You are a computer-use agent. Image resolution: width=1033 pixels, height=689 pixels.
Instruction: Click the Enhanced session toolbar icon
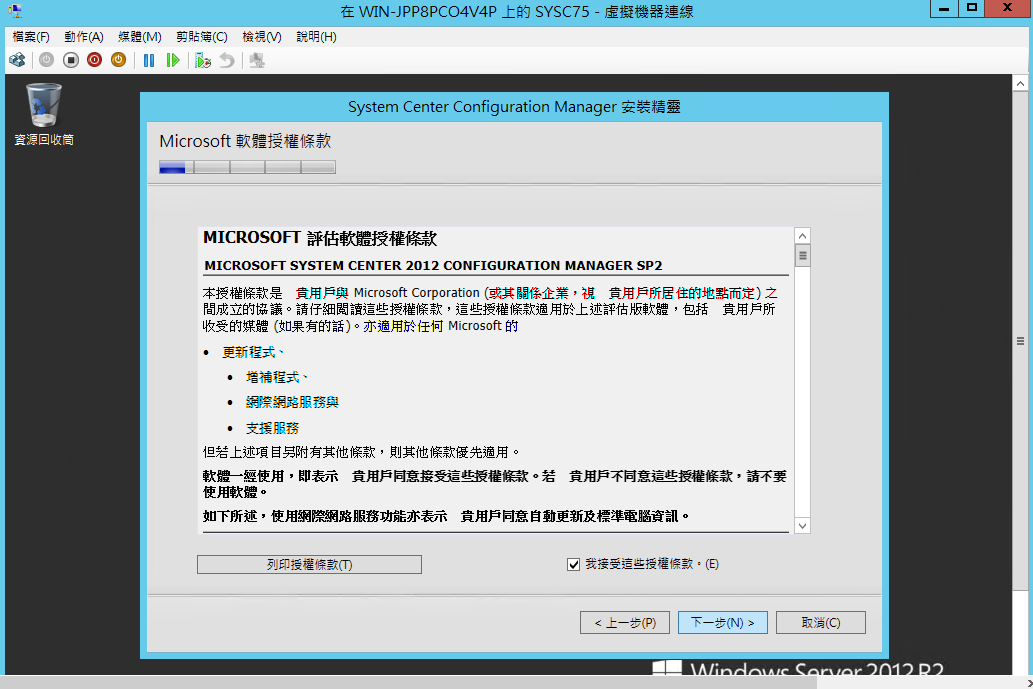(x=257, y=61)
